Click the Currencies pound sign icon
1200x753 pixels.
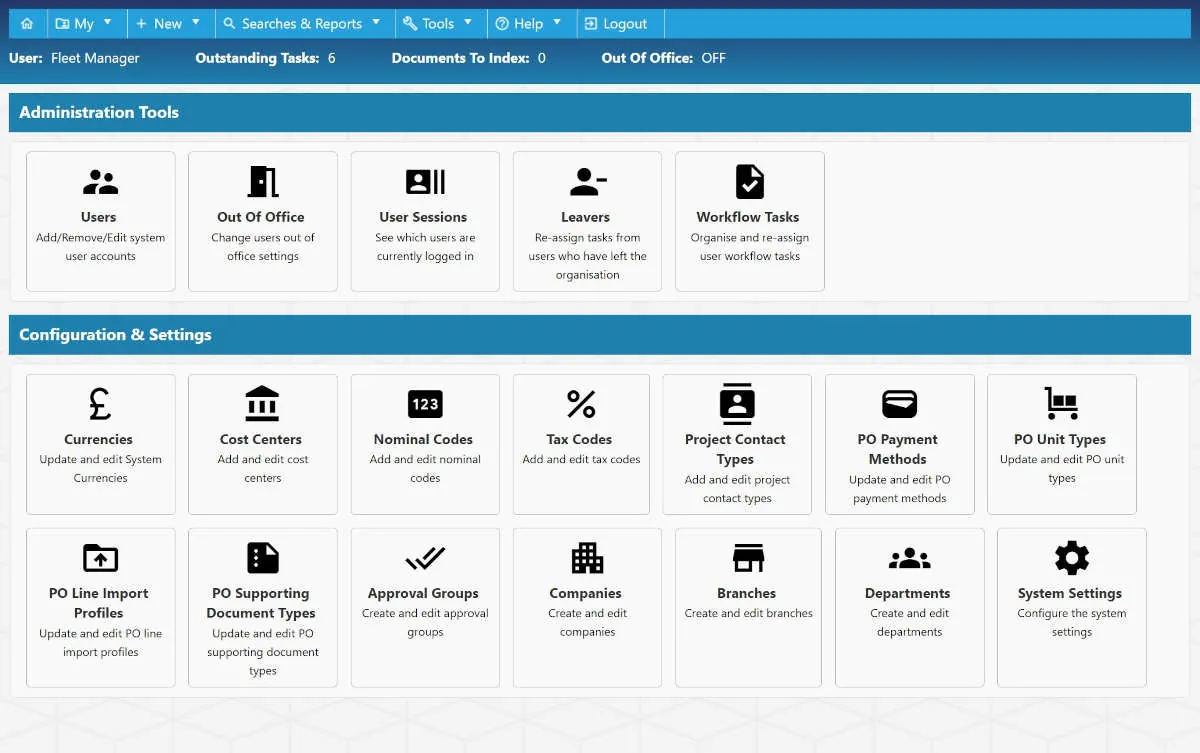[100, 404]
